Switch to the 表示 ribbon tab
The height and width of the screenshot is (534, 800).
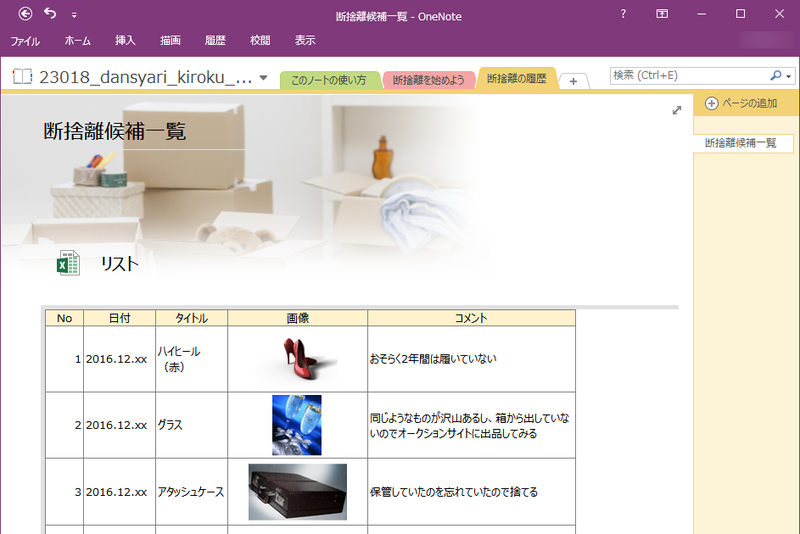(x=305, y=40)
